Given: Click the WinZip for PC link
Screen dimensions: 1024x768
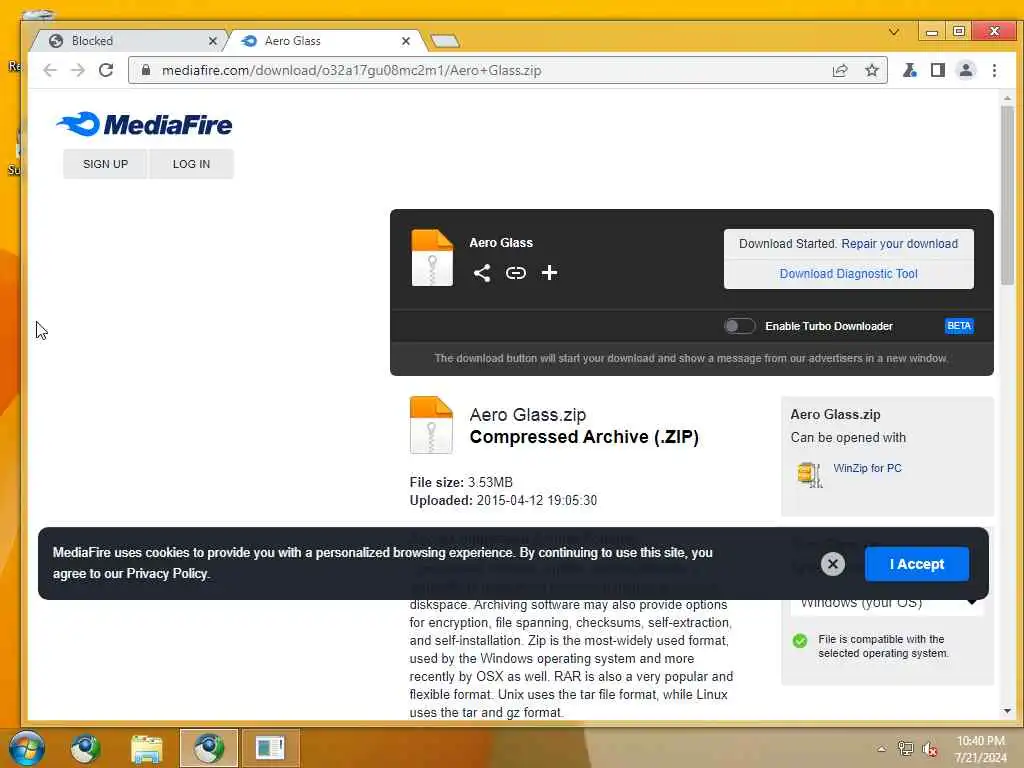Looking at the screenshot, I should [x=867, y=468].
